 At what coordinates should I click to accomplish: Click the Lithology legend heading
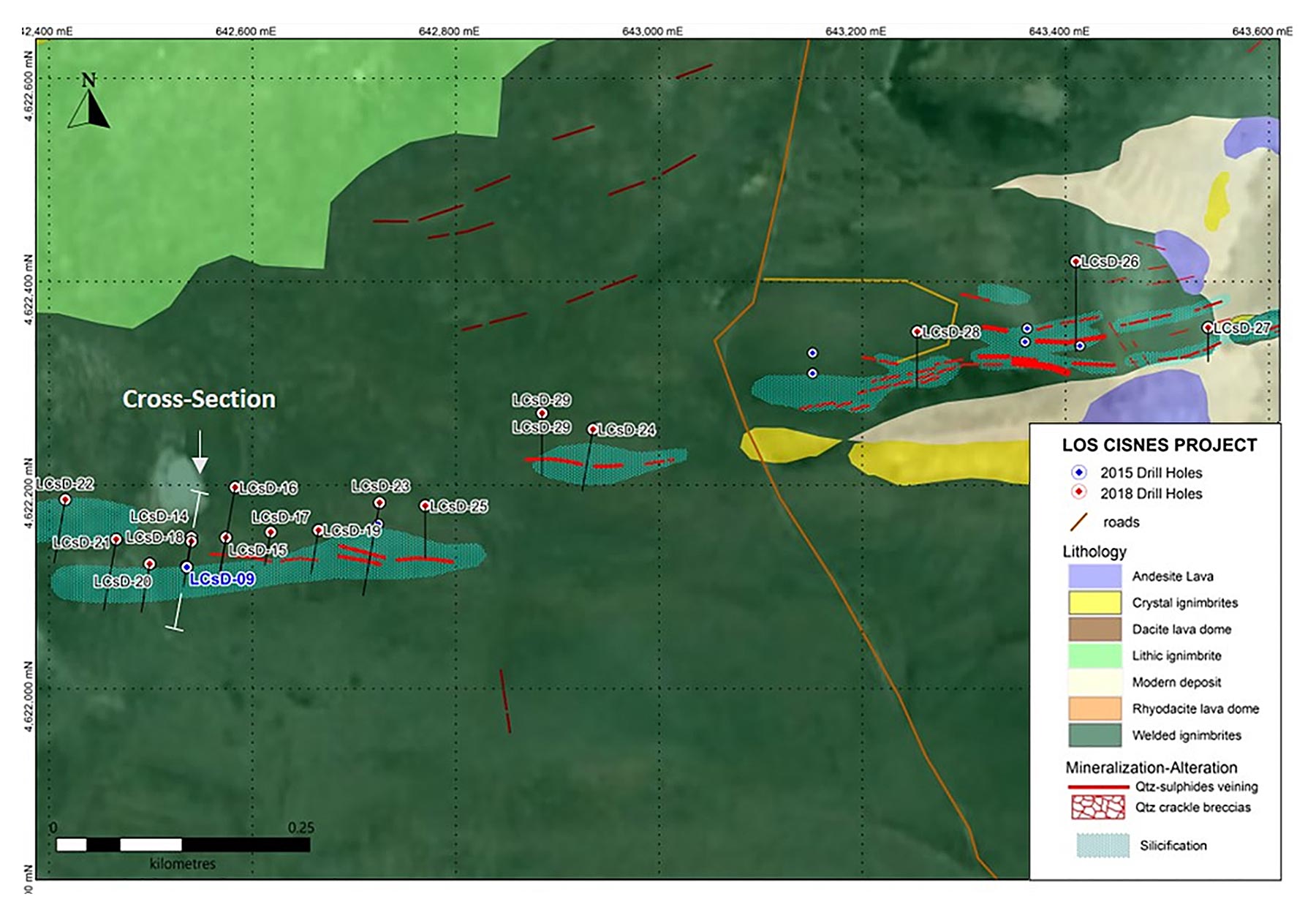1094,552
